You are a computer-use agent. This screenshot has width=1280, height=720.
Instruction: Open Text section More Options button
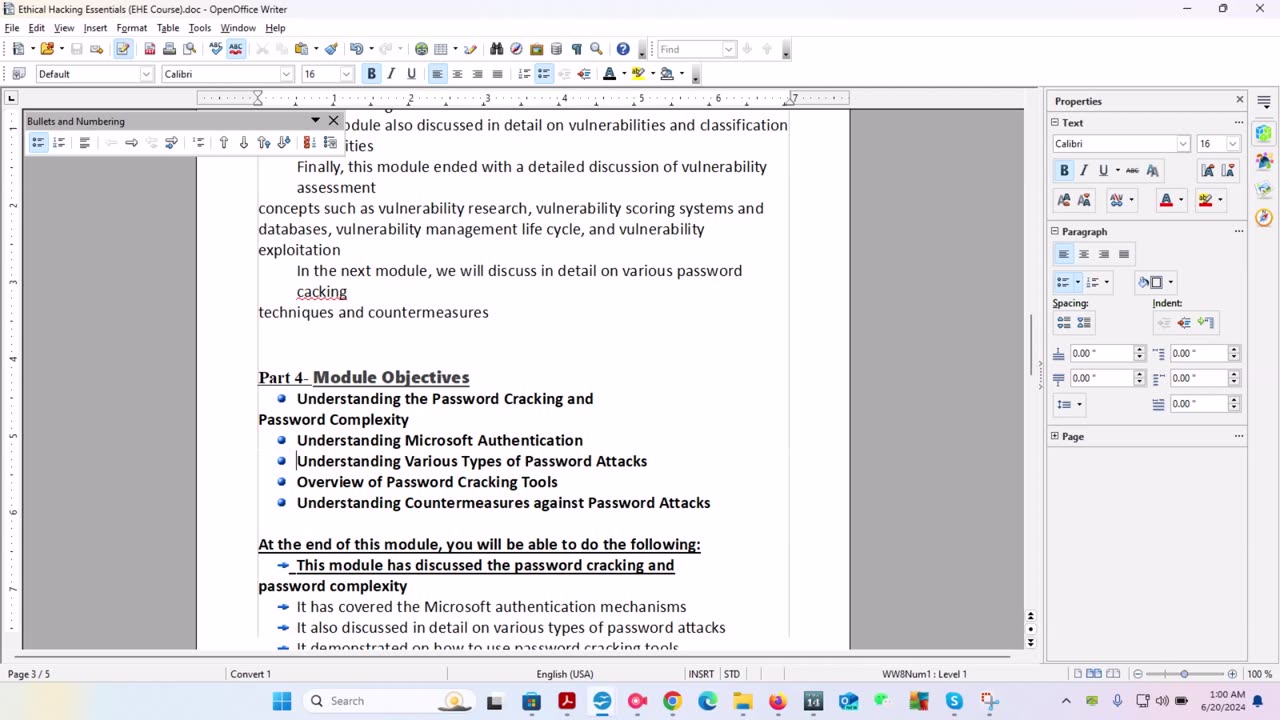click(1239, 123)
